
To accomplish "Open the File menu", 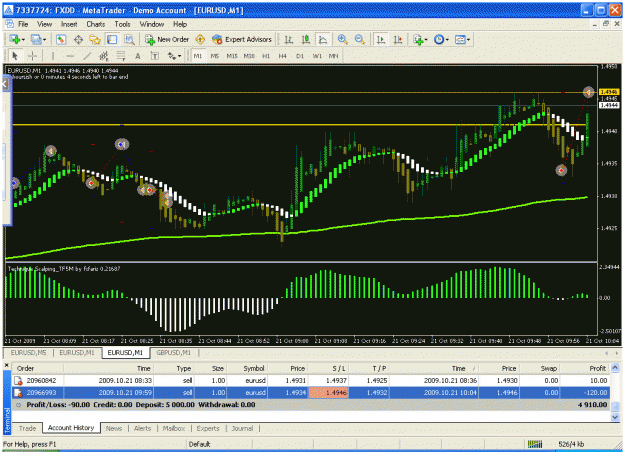I will tap(23, 24).
